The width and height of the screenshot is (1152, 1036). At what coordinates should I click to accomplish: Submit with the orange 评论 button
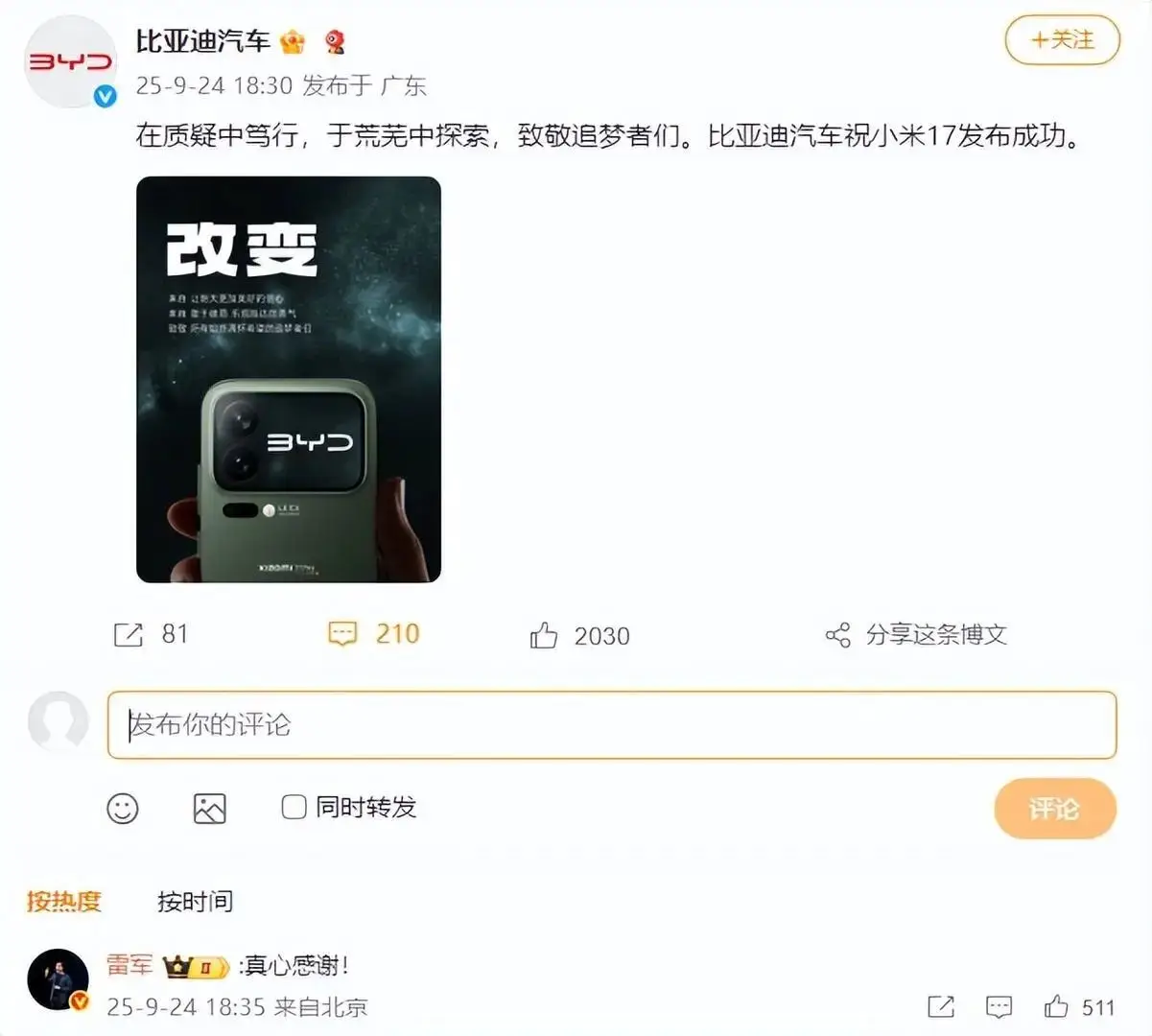pos(1055,809)
